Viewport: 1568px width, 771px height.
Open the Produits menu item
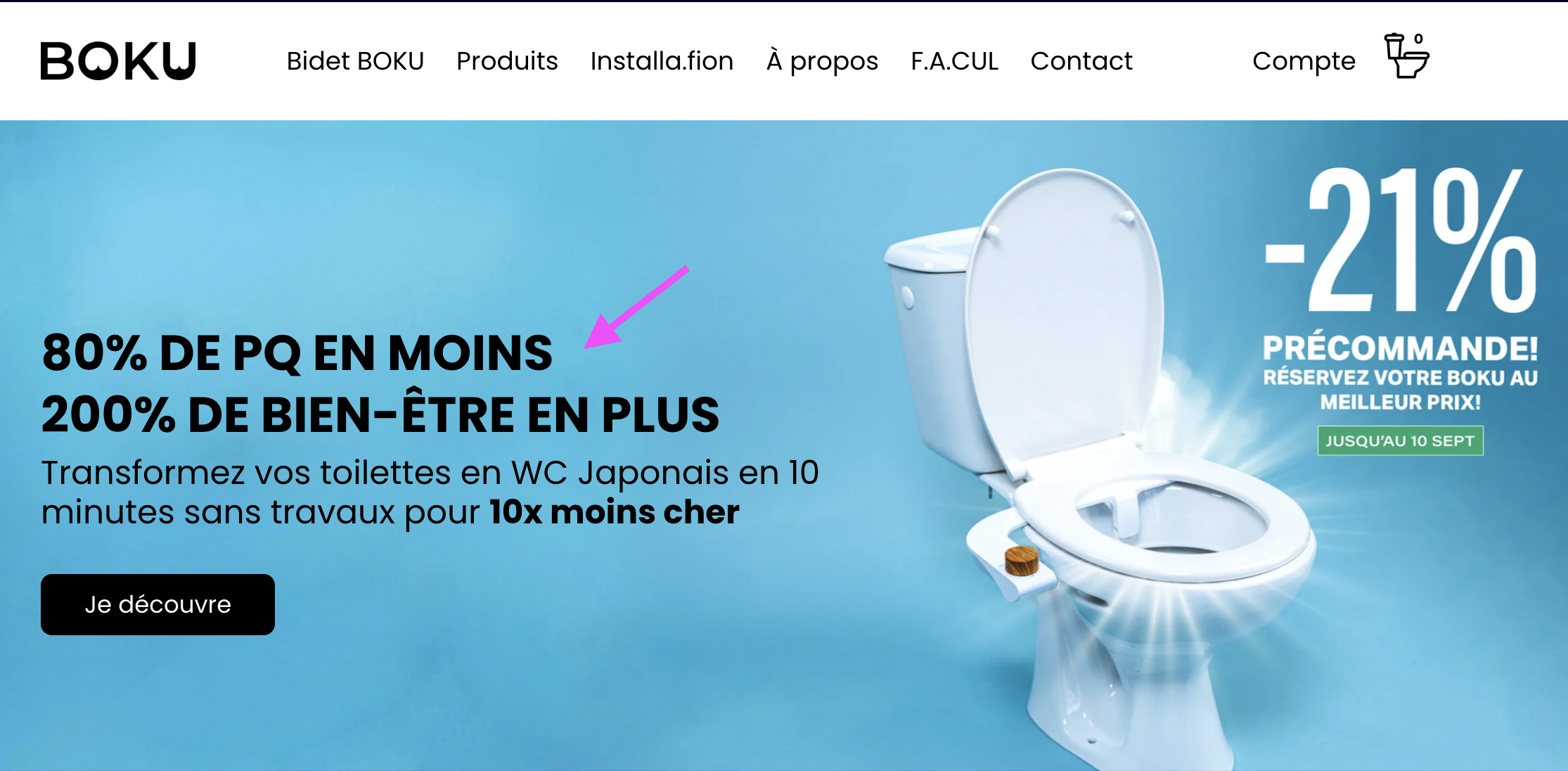point(507,61)
